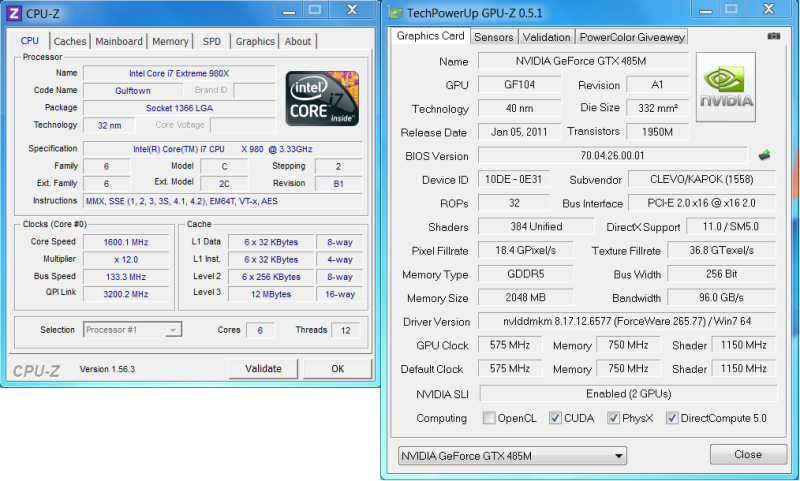Click the Code Name field Gulftown
Viewport: 800px width, 481px height.
click(x=133, y=91)
